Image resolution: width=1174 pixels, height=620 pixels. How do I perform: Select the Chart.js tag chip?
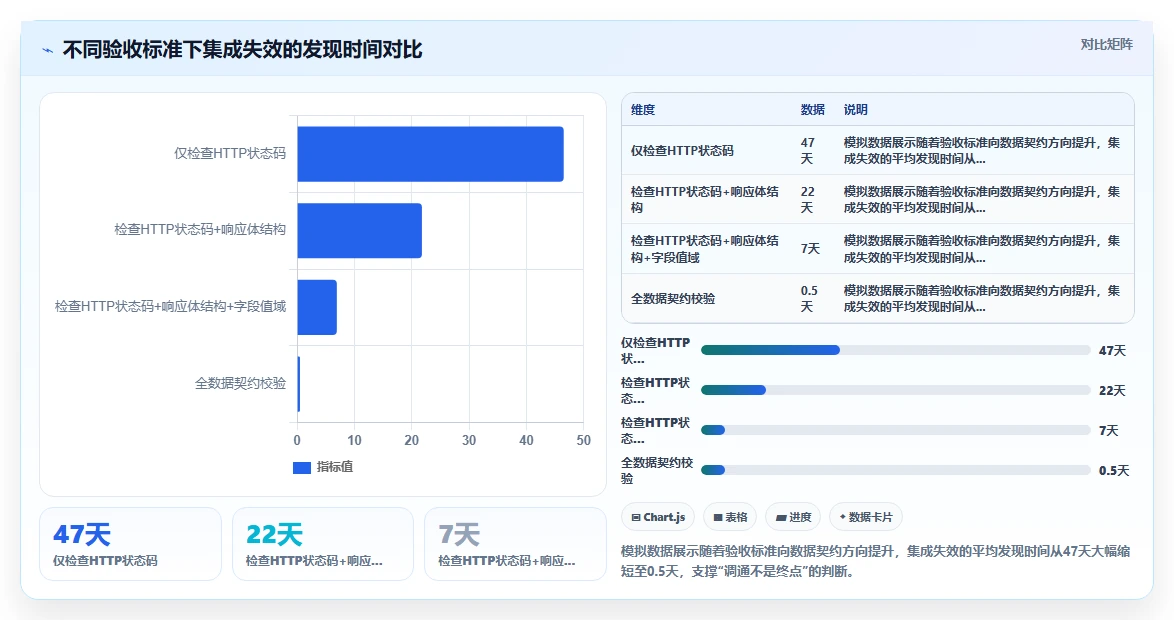(658, 517)
